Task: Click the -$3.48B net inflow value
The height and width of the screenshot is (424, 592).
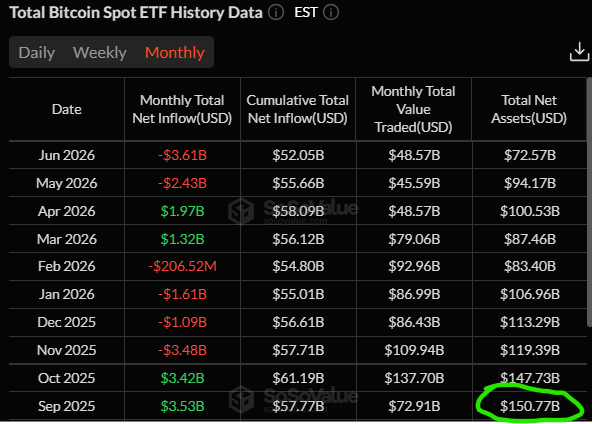Action: [x=182, y=350]
